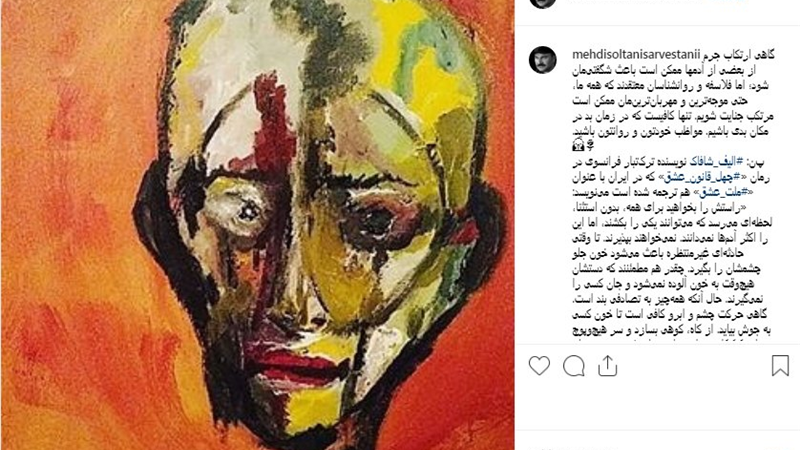Image resolution: width=800 pixels, height=450 pixels.
Task: Click the quoted line starting «راستش را بخواهید
Action: click(x=659, y=208)
